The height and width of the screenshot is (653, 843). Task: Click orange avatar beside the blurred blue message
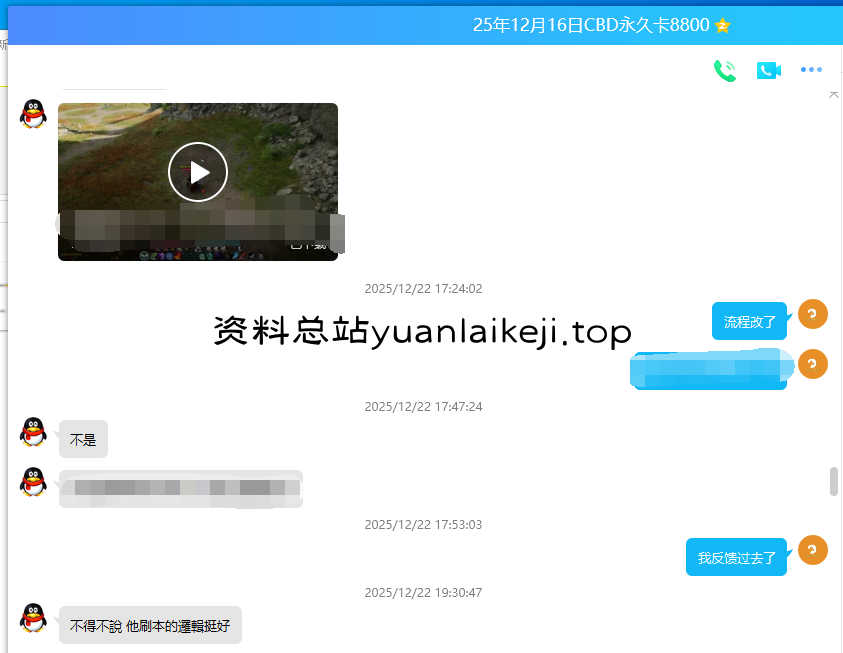pos(813,364)
